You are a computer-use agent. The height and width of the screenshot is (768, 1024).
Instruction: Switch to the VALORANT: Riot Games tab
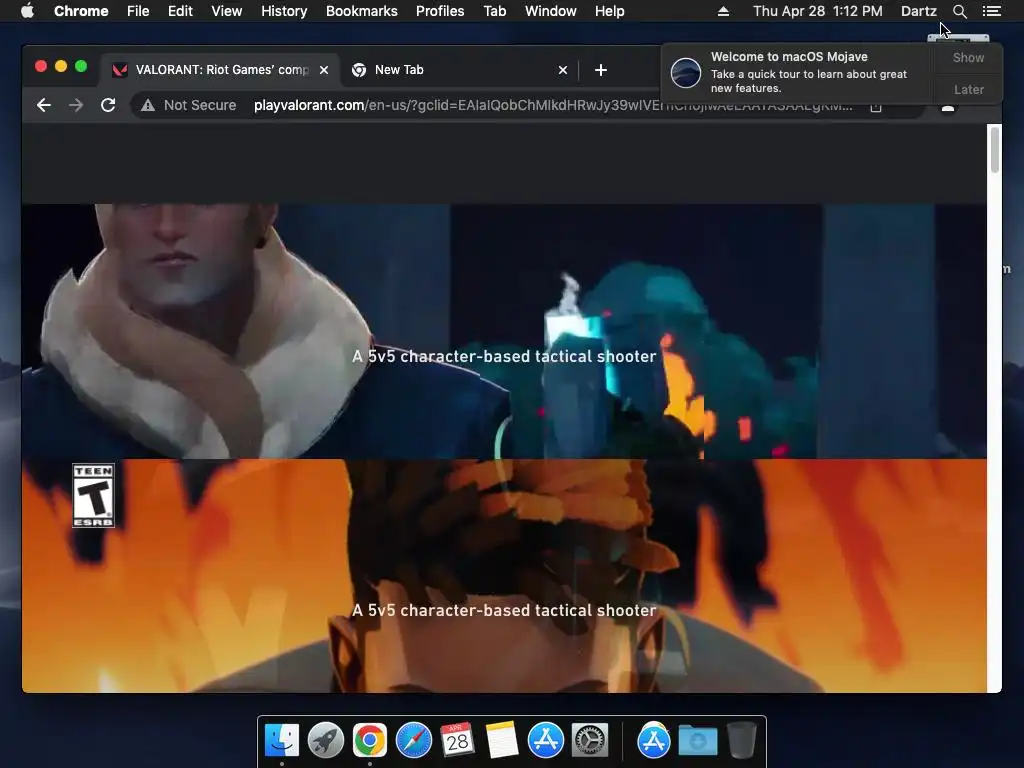click(221, 70)
